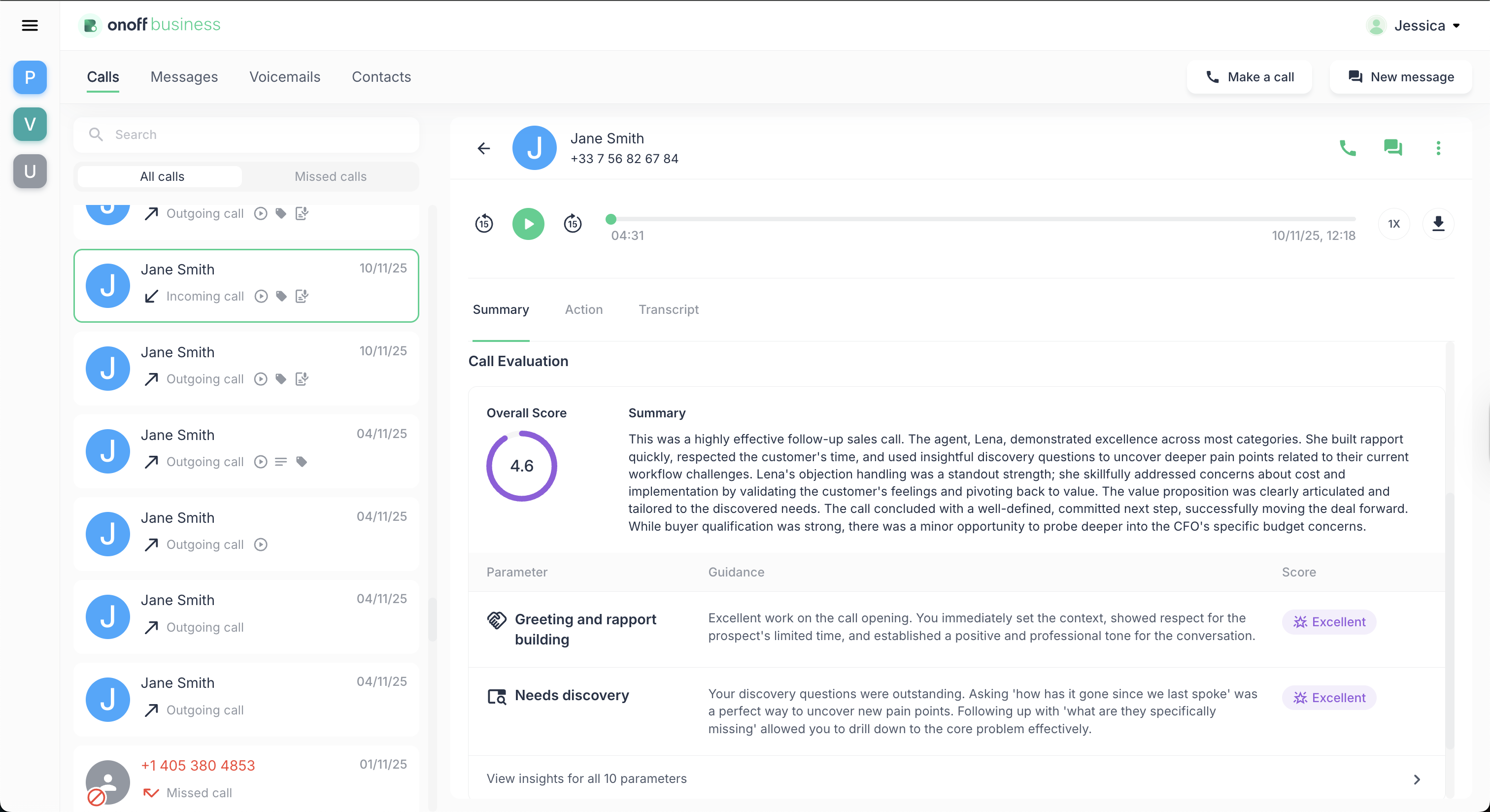This screenshot has width=1490, height=812.
Task: Click the call list scrollbar
Action: click(x=432, y=619)
